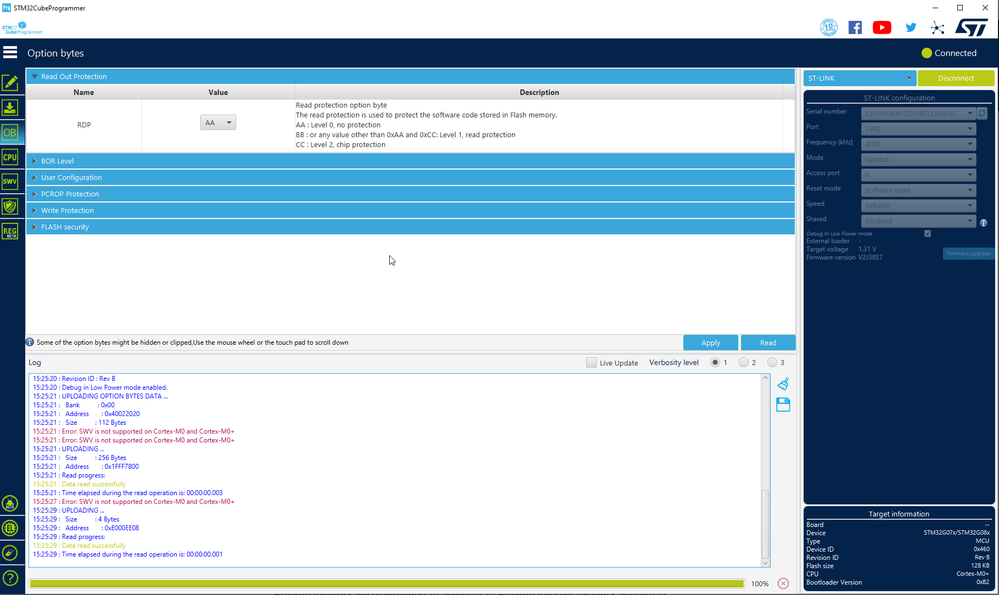Screen dimensions: 999x595
Task: Open the Access port dropdown
Action: point(918,175)
